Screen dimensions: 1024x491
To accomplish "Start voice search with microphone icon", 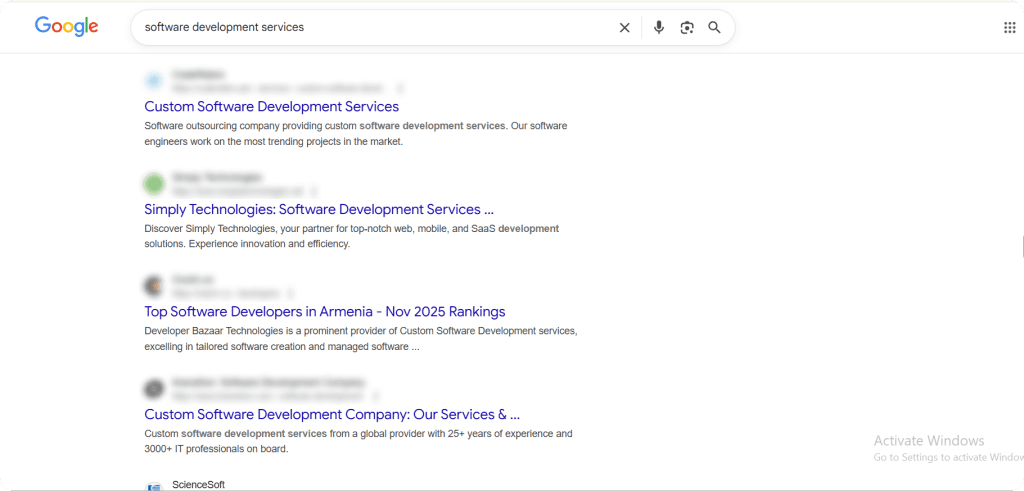I will tap(659, 27).
